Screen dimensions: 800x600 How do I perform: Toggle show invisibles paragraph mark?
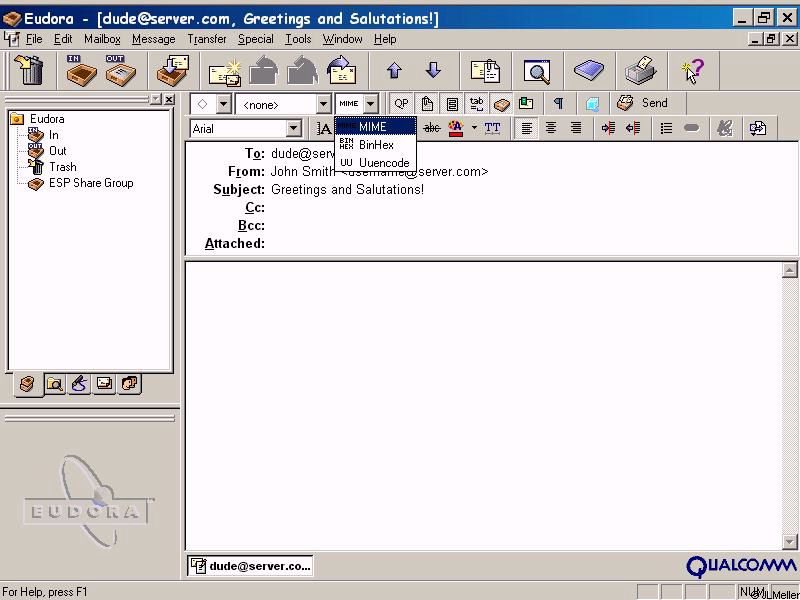558,104
